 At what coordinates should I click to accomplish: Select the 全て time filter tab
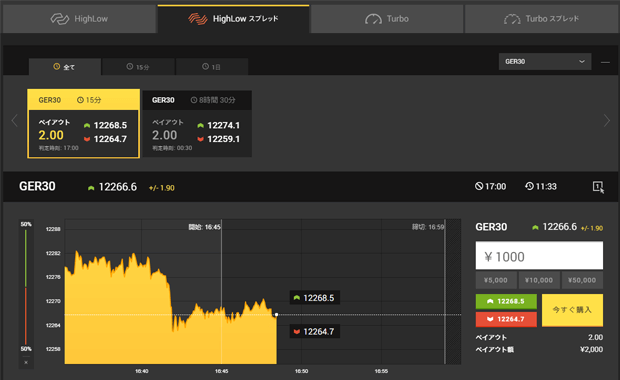click(x=64, y=67)
